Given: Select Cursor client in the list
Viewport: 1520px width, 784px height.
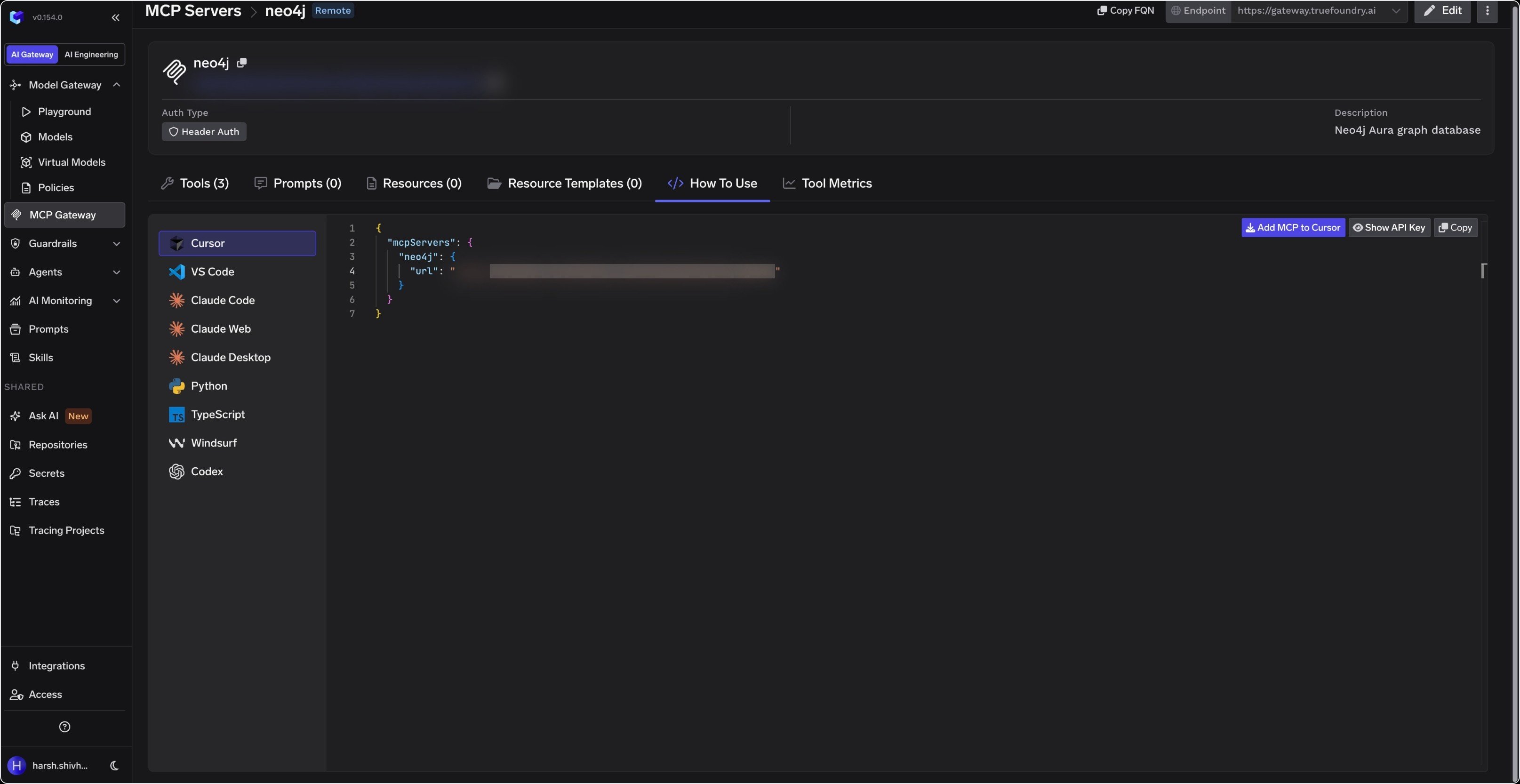Looking at the screenshot, I should (x=237, y=243).
